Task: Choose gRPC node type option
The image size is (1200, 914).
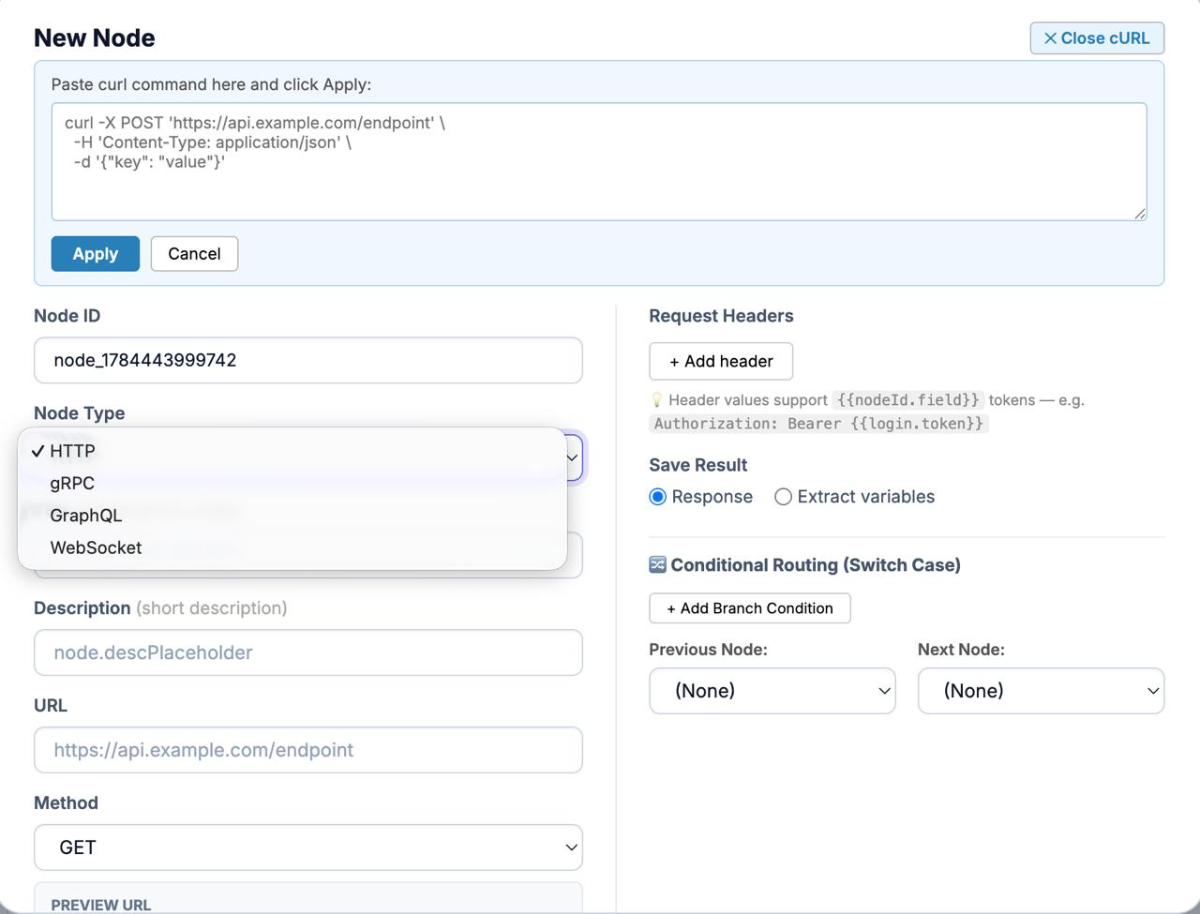Action: 292,483
